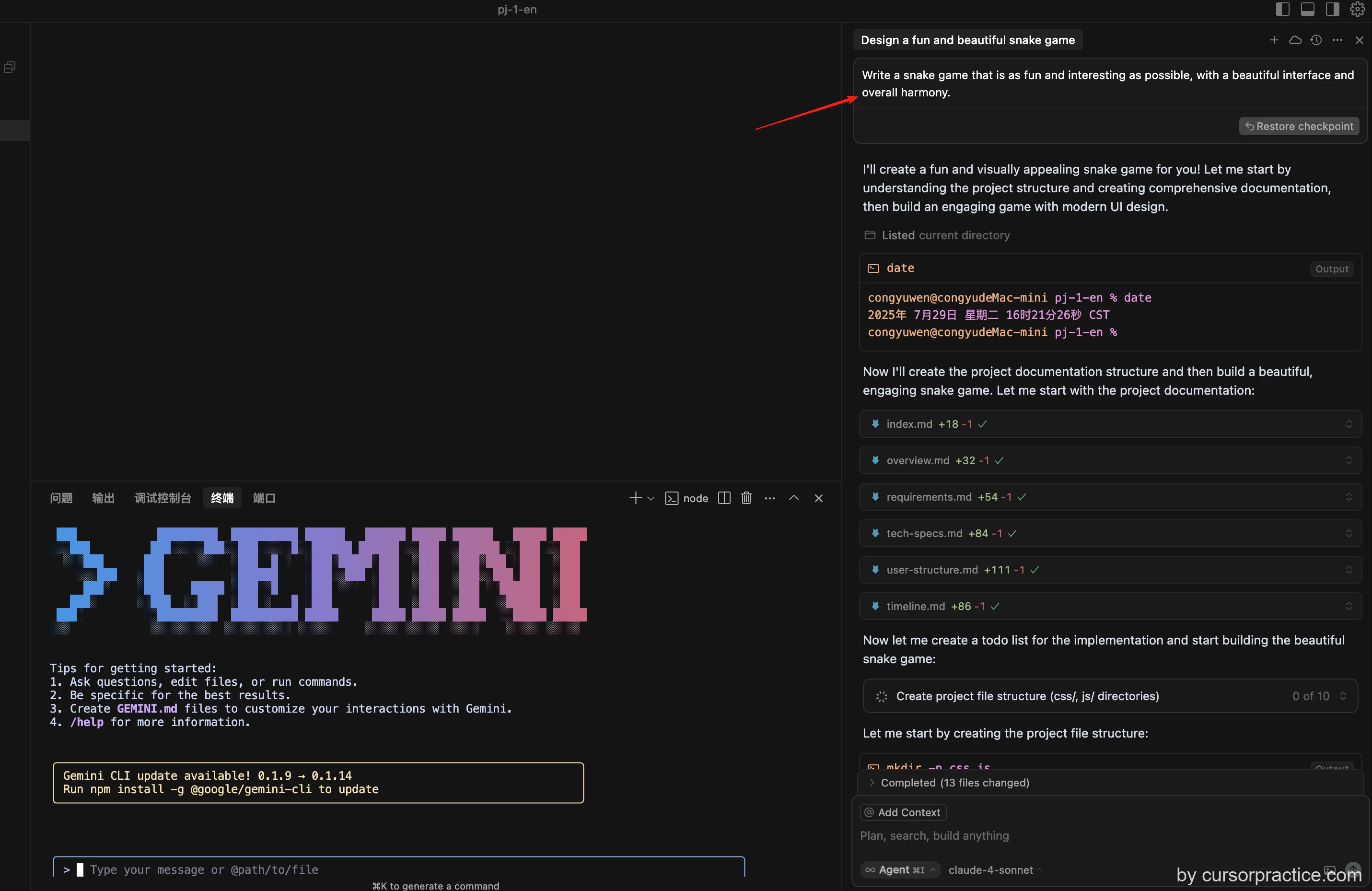Viewport: 1372px width, 891px height.
Task: Open the terminal icon beside the date command
Action: [x=873, y=268]
